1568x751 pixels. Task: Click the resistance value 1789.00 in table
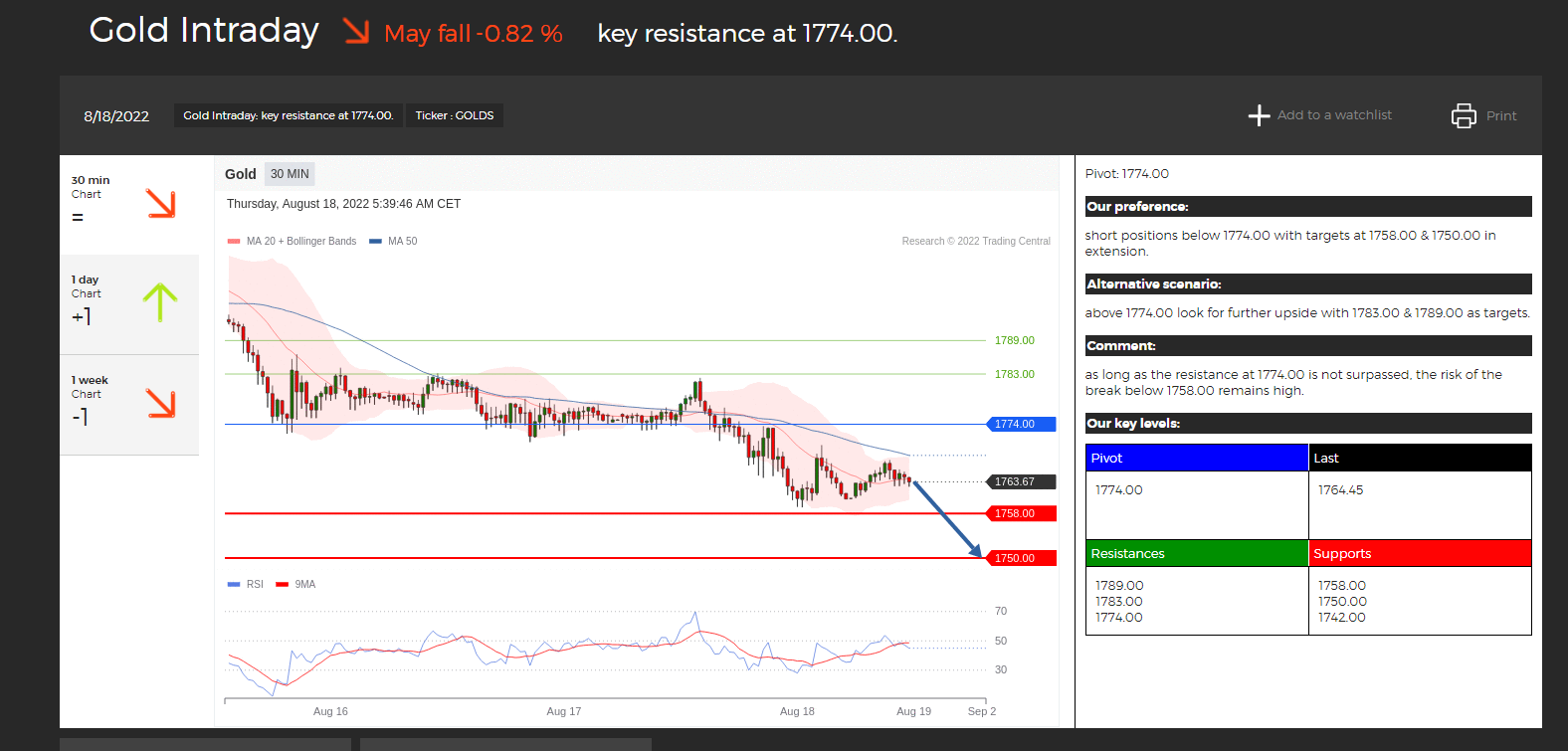coord(1119,585)
